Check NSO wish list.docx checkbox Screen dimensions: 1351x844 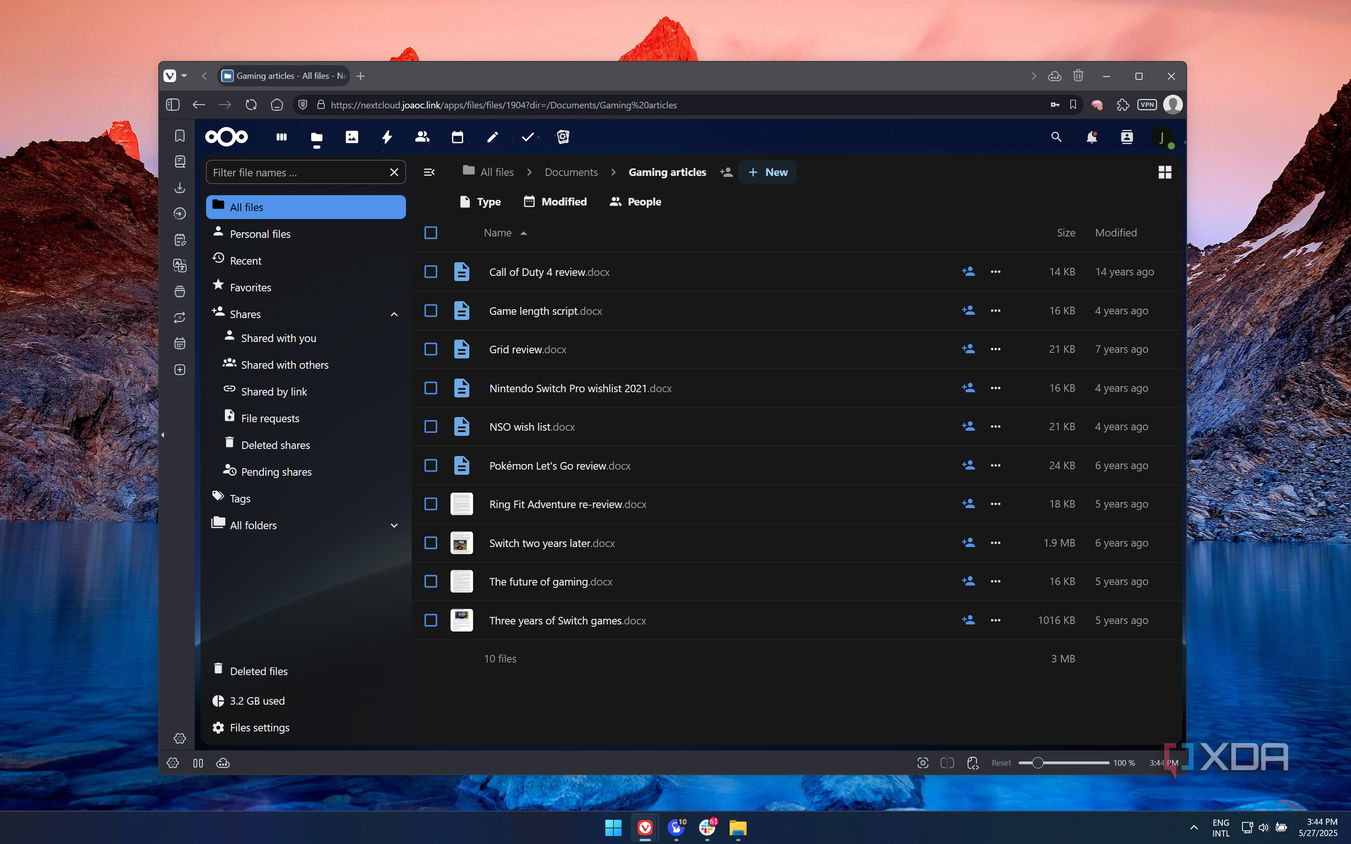coord(431,427)
